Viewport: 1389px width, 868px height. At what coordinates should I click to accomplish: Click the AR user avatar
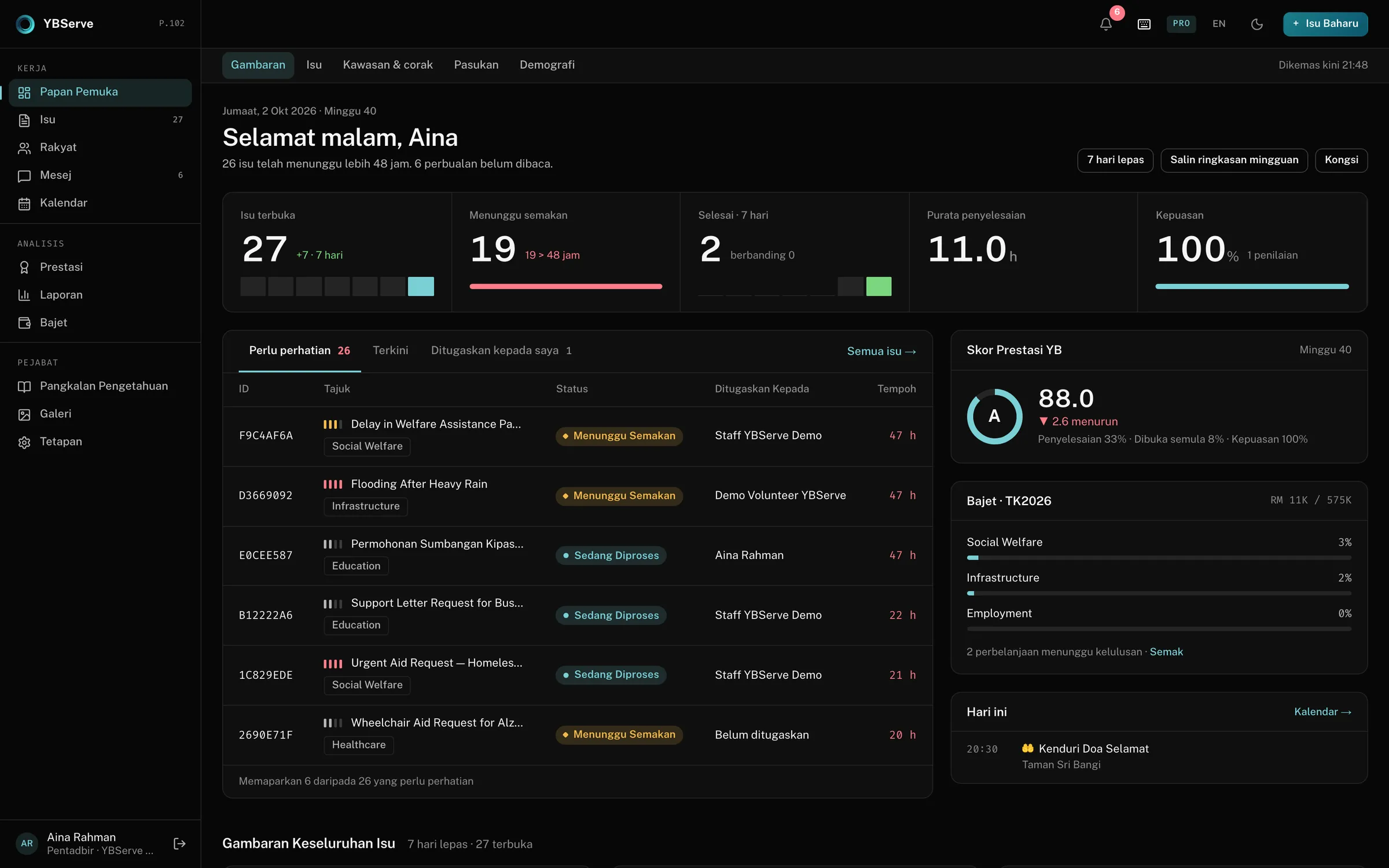pos(27,844)
